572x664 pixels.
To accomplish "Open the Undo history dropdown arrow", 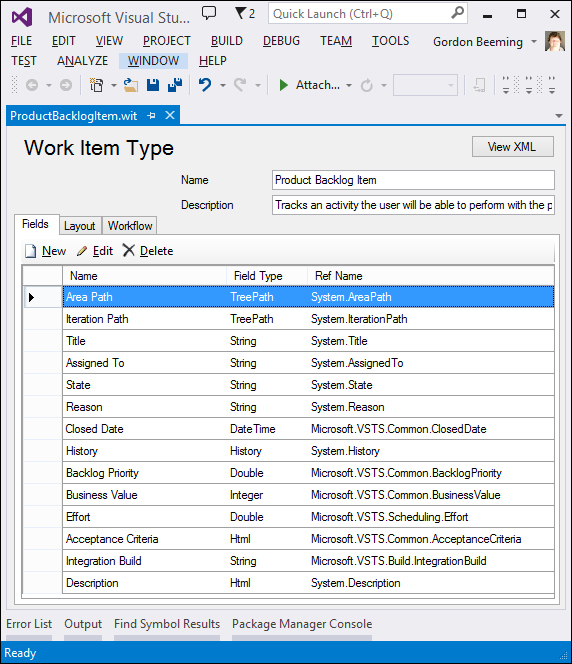I will (x=223, y=86).
